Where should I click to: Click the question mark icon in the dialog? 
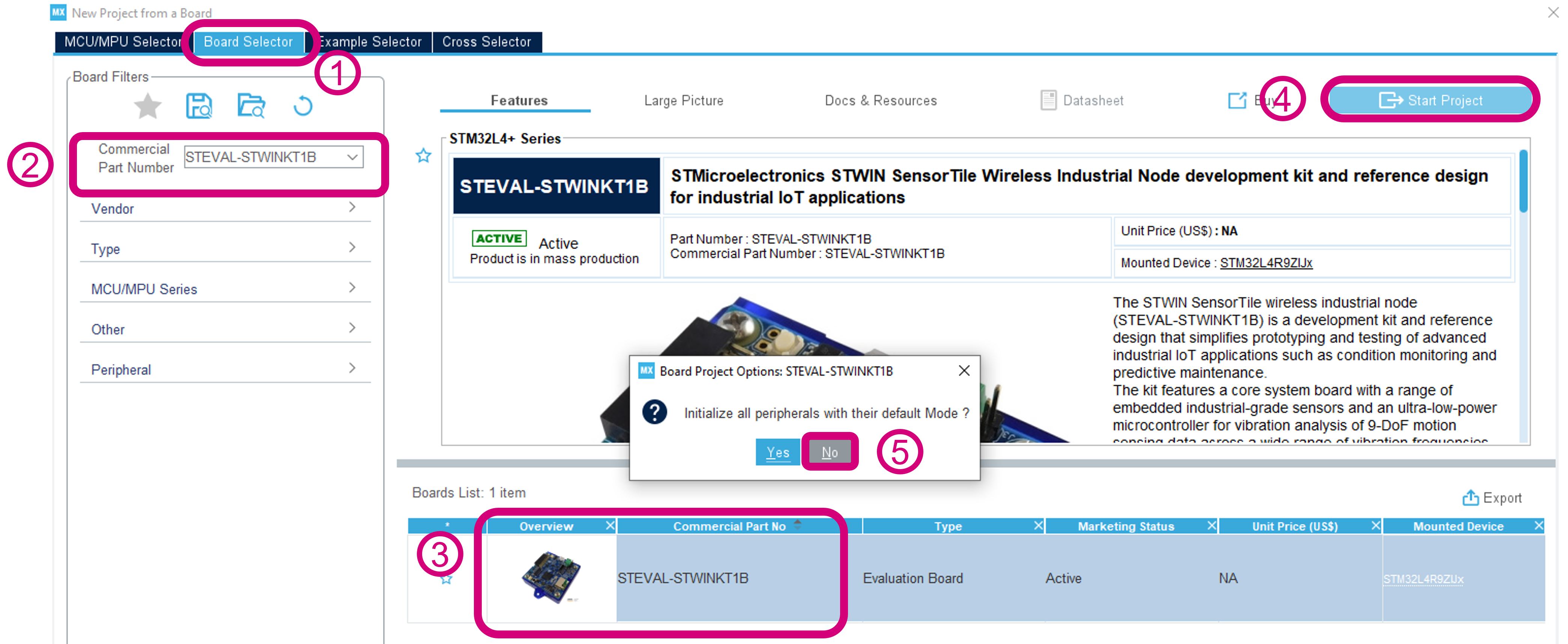[x=655, y=412]
